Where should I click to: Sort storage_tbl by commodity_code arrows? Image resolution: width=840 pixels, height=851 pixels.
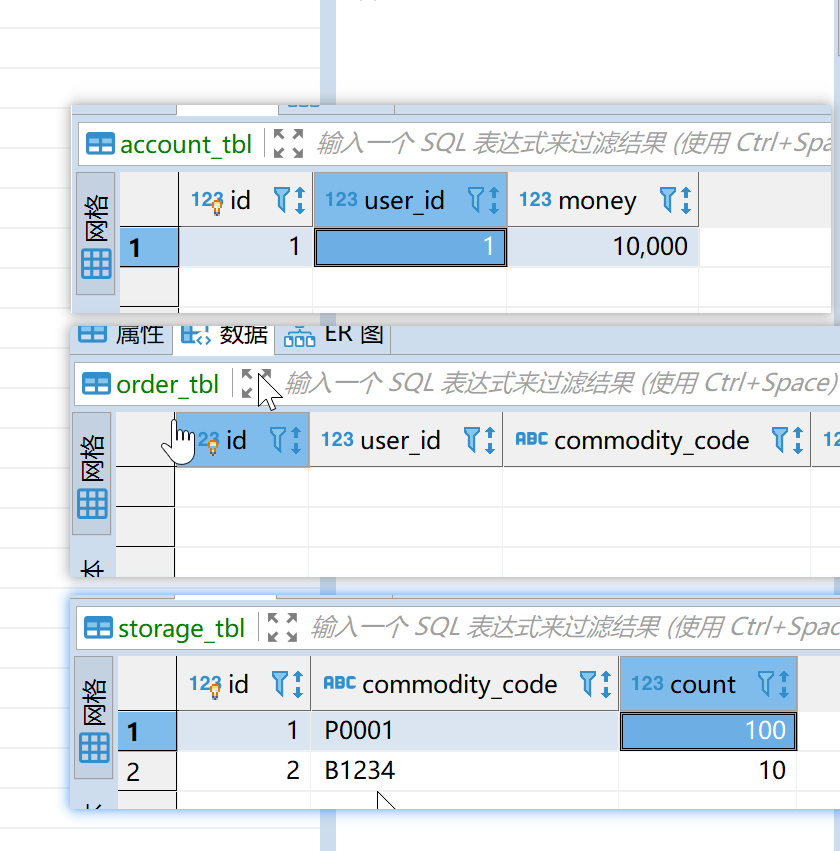point(606,684)
